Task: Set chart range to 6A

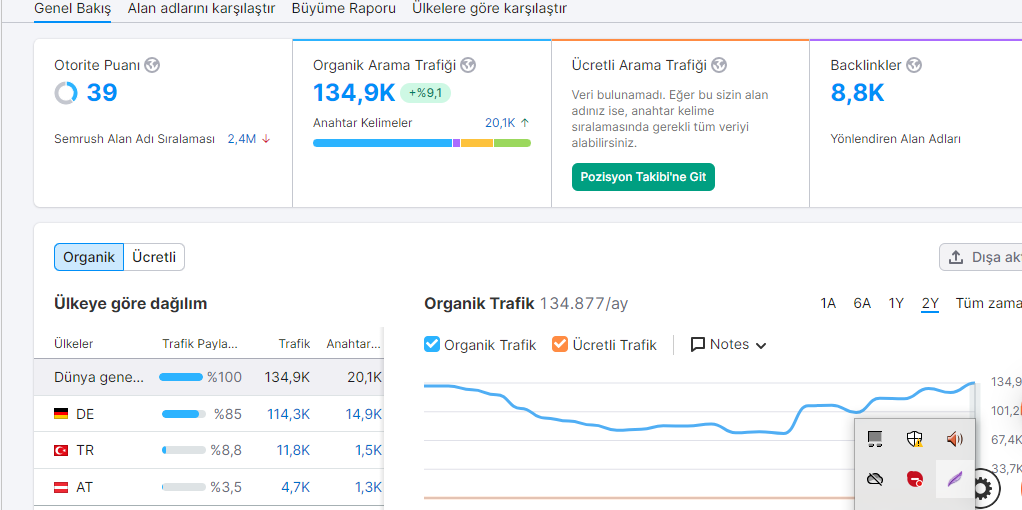Action: point(862,303)
